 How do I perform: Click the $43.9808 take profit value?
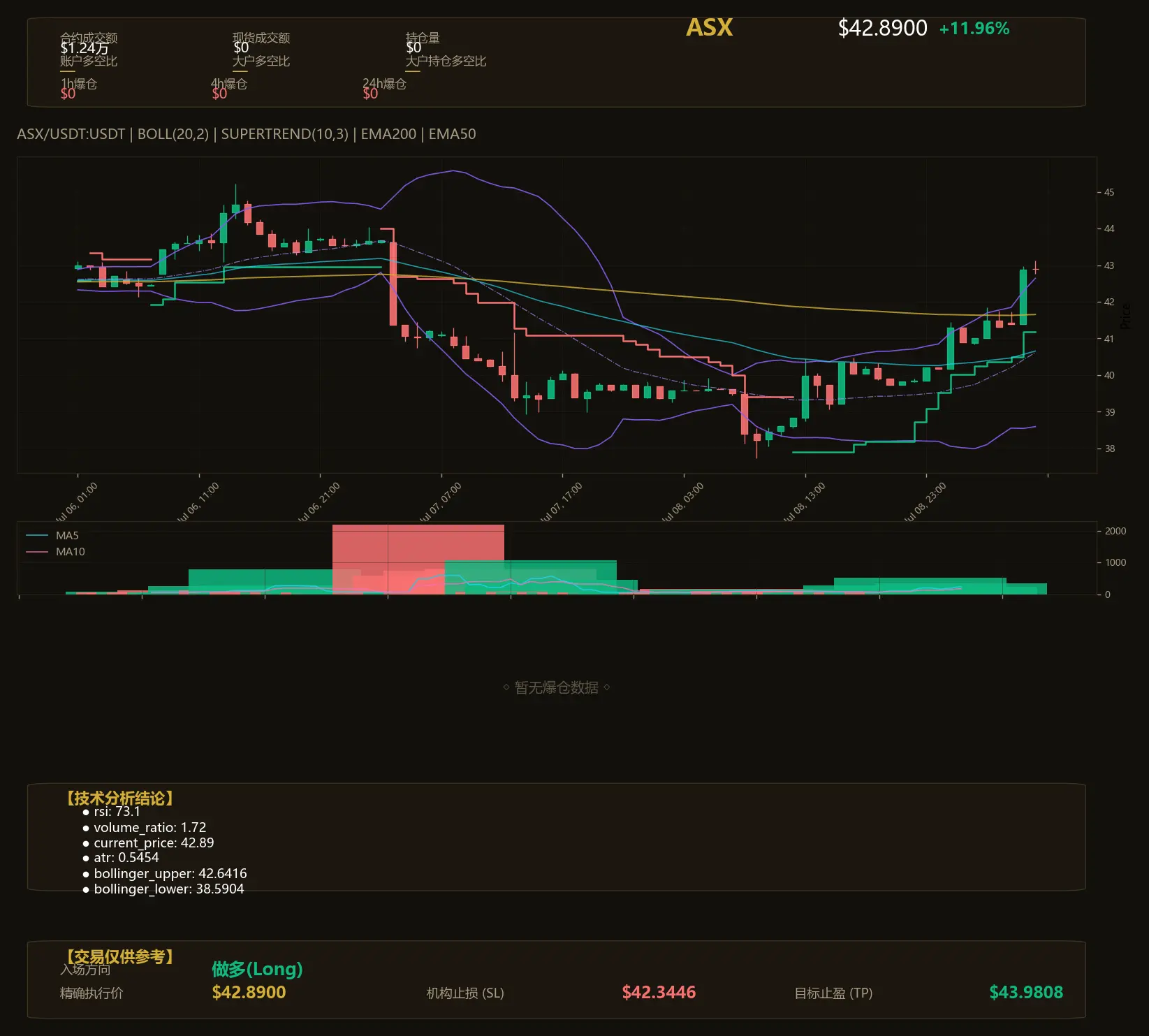tap(1026, 992)
